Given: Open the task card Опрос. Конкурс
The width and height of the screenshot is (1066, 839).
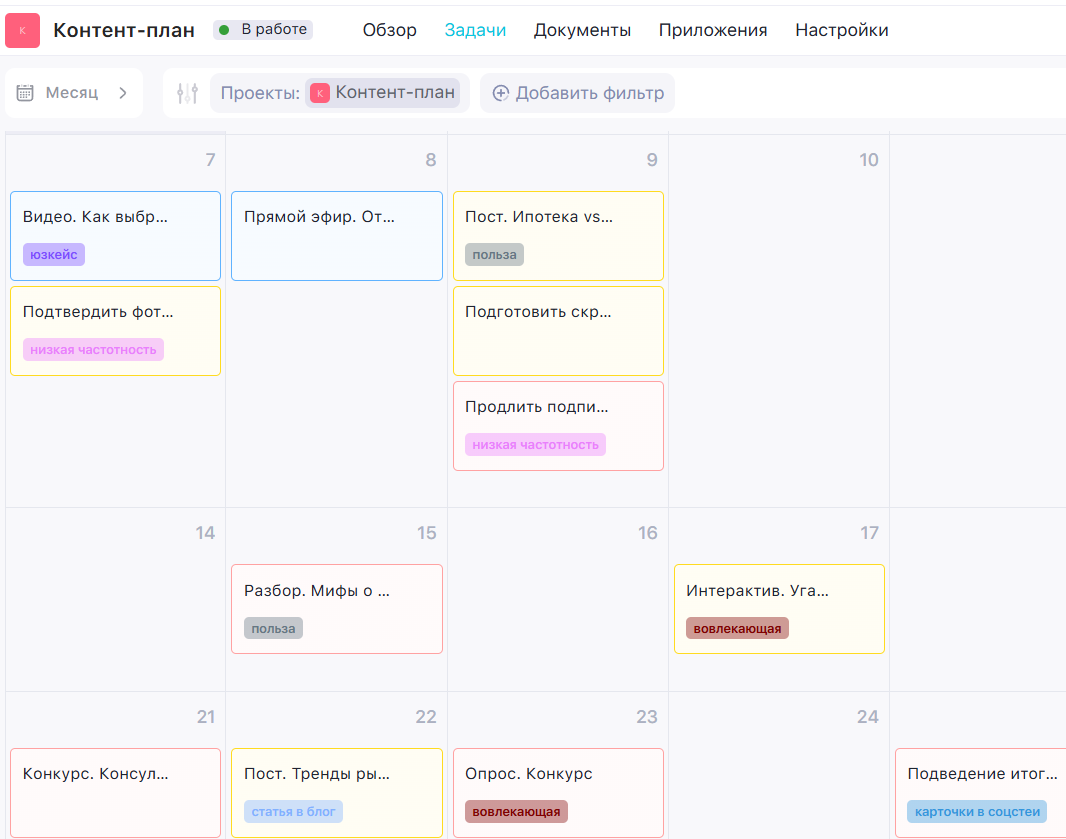Looking at the screenshot, I should click(x=558, y=793).
